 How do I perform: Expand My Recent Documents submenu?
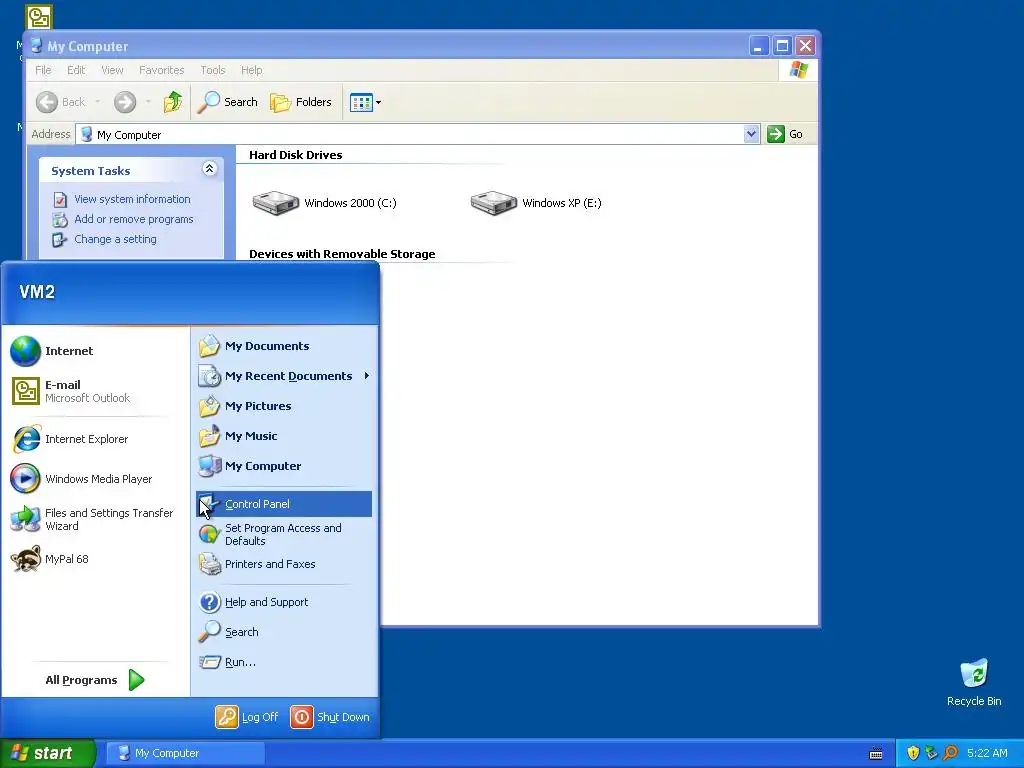(x=283, y=376)
